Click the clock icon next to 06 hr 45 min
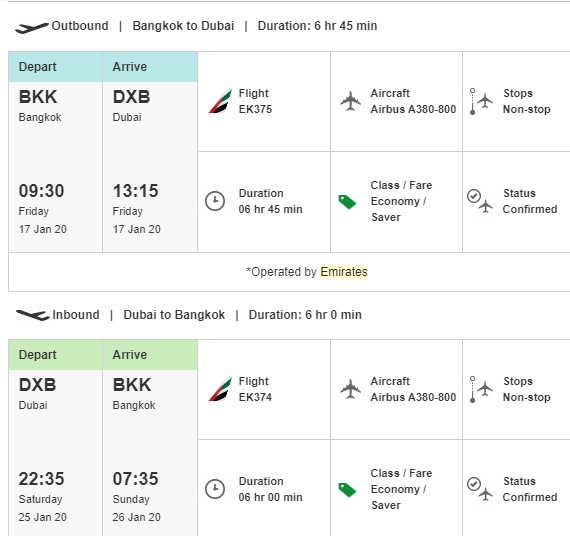 [215, 201]
